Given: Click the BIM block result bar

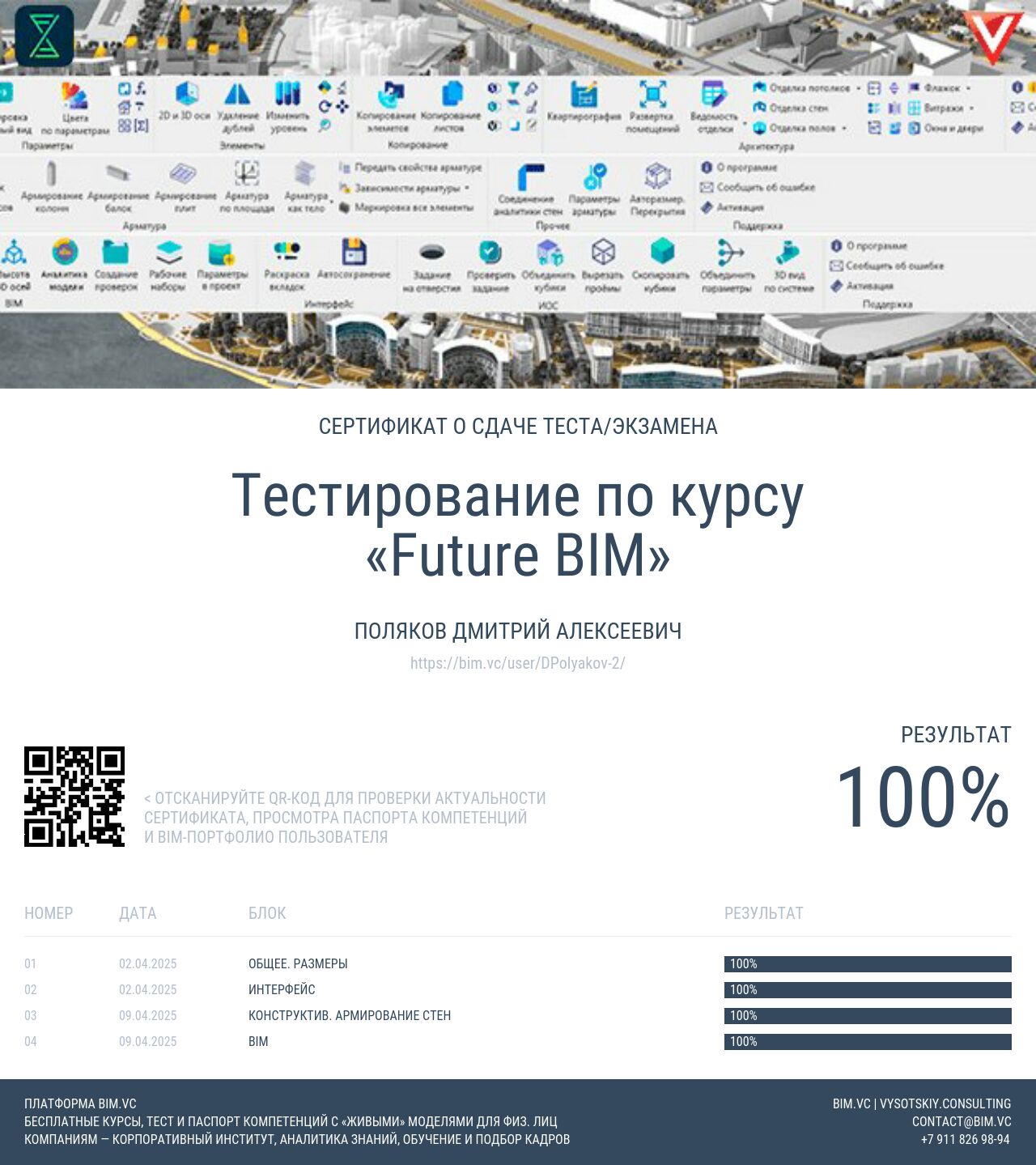Looking at the screenshot, I should [x=868, y=1041].
